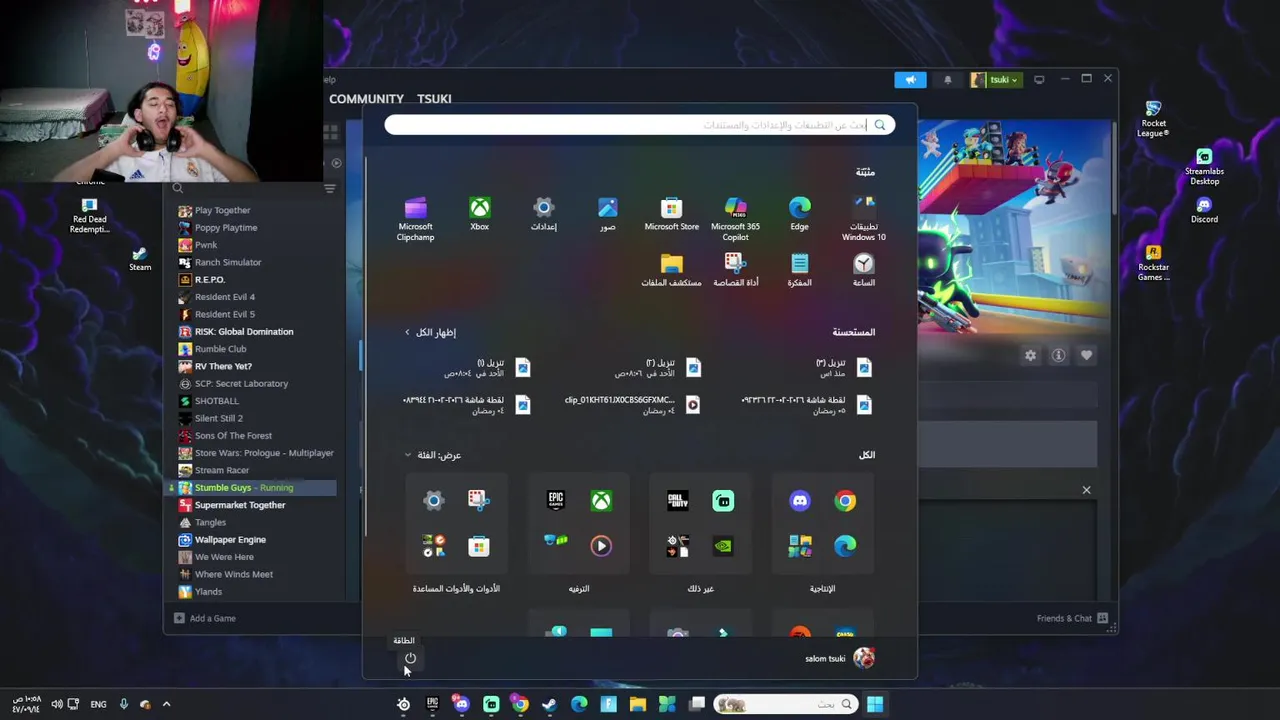Open the Steam game settings gear
Screen dimensions: 1280x720
coord(1030,355)
